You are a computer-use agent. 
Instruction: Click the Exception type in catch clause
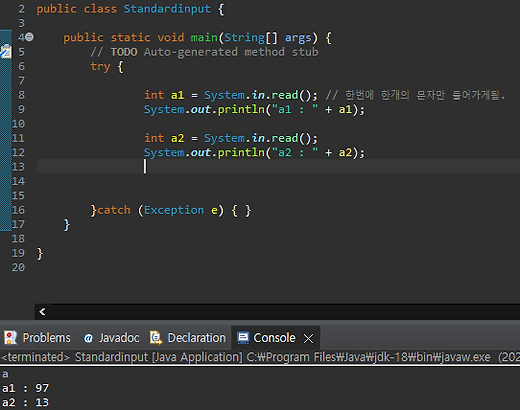(x=174, y=210)
